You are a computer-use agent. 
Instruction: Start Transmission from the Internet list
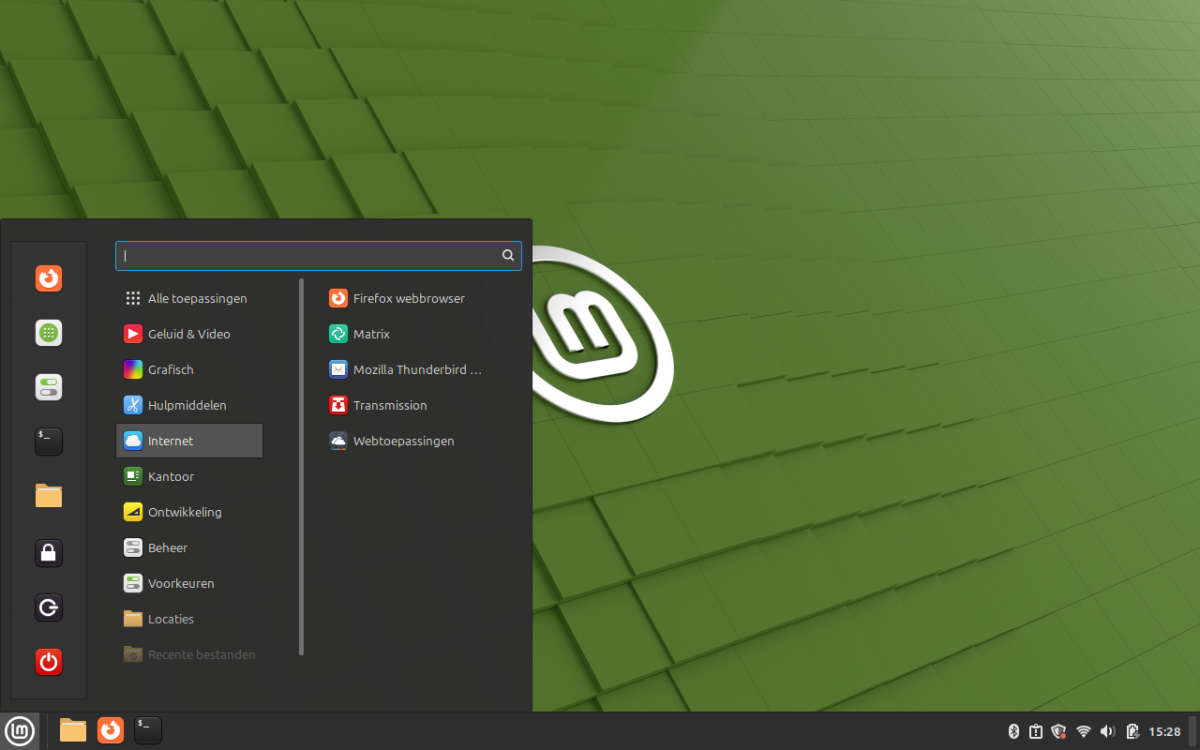[389, 405]
